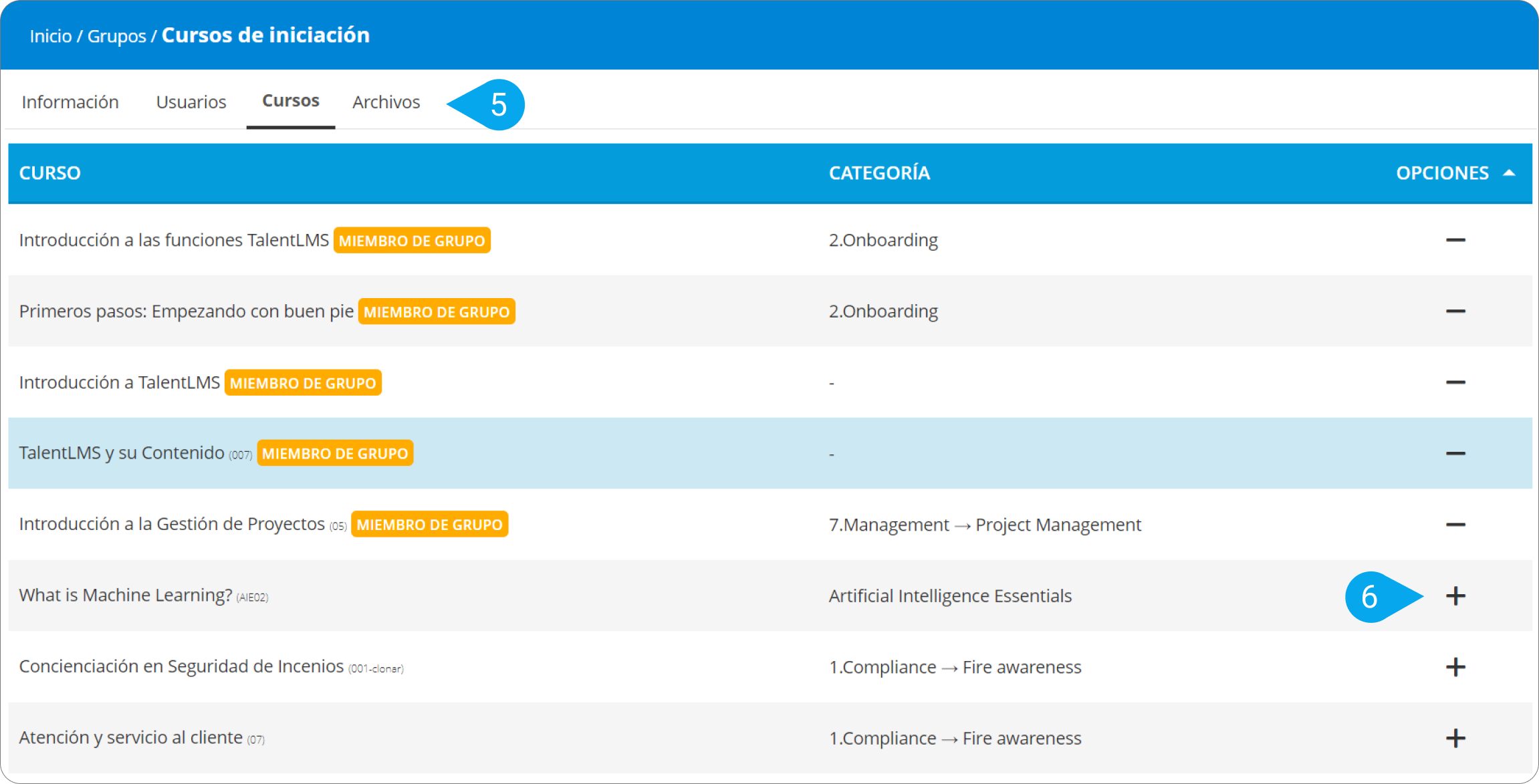Sort table by CATEGORÍA column header
Screen dimensions: 1539x784
click(879, 173)
